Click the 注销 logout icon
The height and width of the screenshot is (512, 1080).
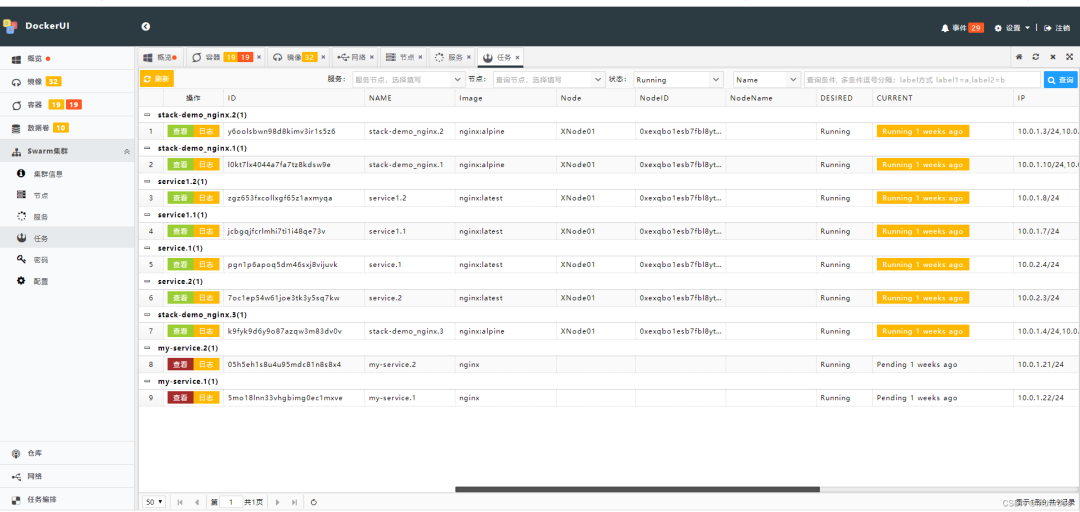pos(1047,28)
